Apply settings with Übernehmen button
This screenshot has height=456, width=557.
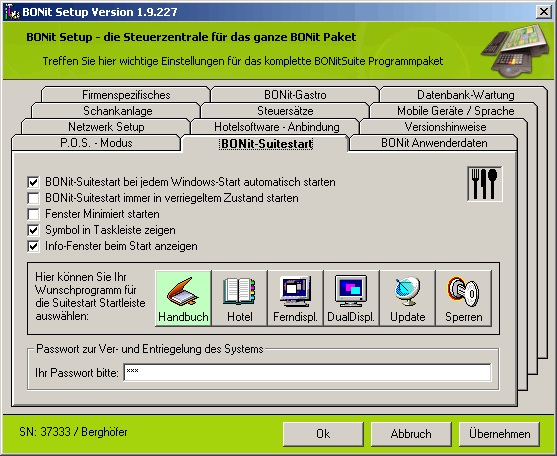[x=499, y=434]
